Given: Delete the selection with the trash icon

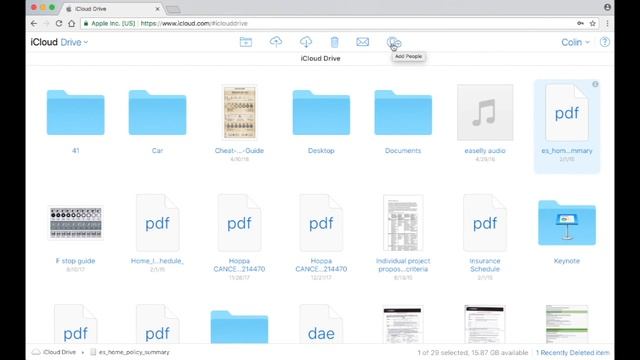Looking at the screenshot, I should 334,42.
